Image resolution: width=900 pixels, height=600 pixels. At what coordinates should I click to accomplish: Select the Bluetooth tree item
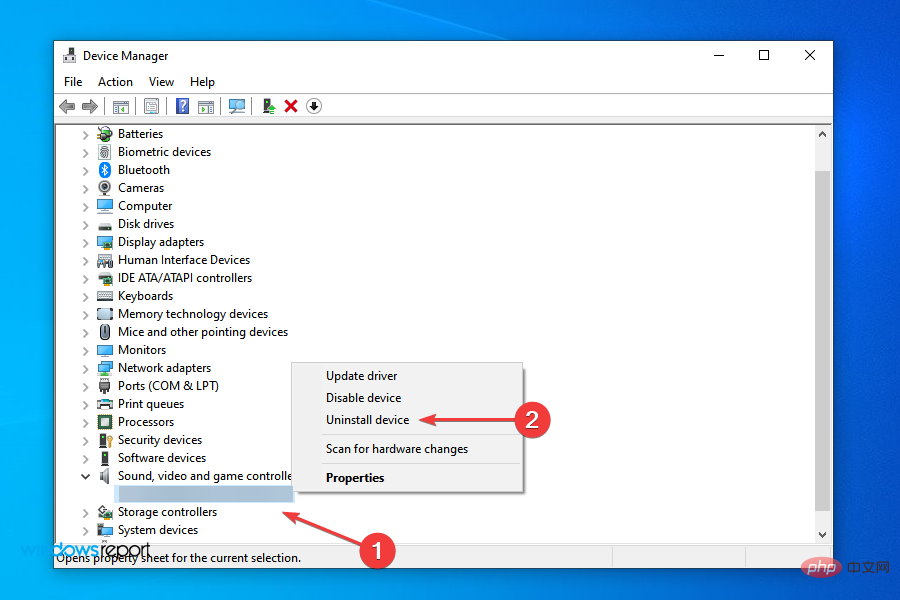pyautogui.click(x=143, y=169)
